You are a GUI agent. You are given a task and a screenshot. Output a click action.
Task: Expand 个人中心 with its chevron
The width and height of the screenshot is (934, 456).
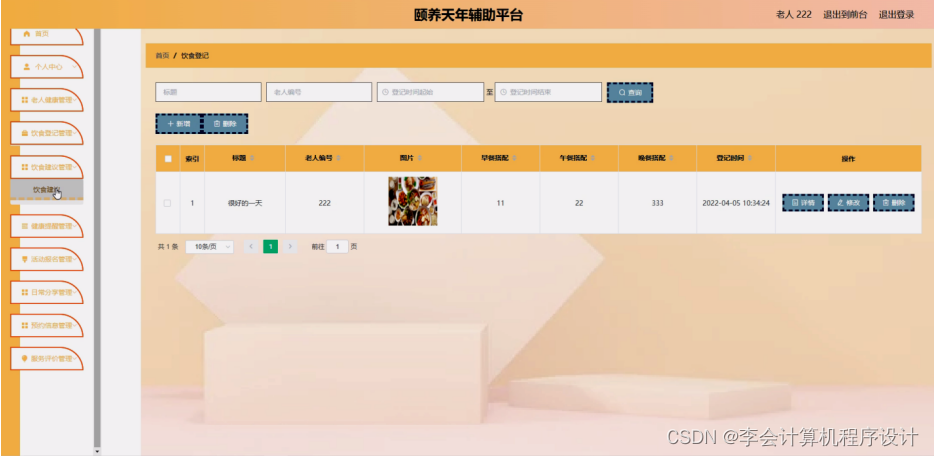click(74, 67)
